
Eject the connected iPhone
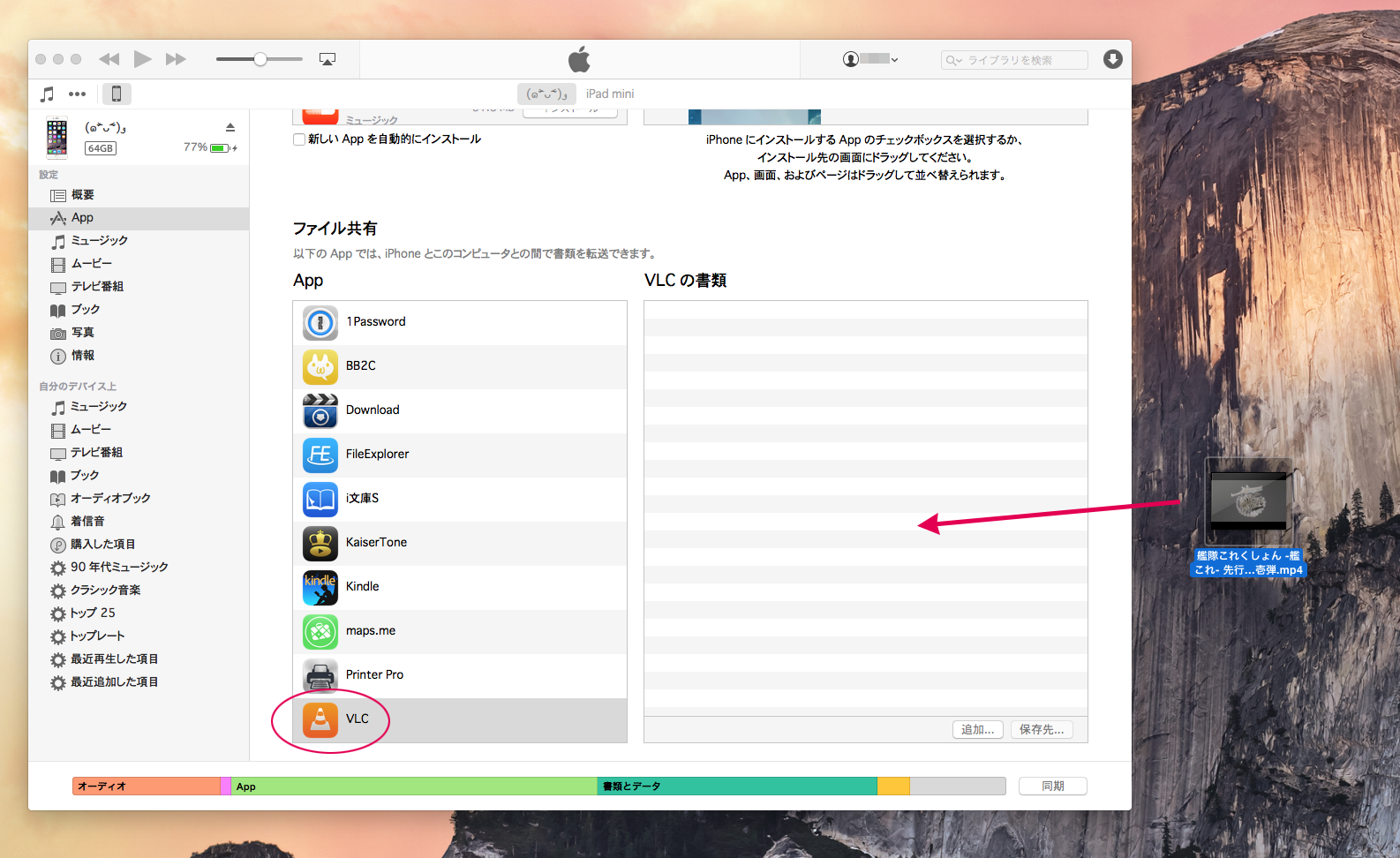(230, 127)
